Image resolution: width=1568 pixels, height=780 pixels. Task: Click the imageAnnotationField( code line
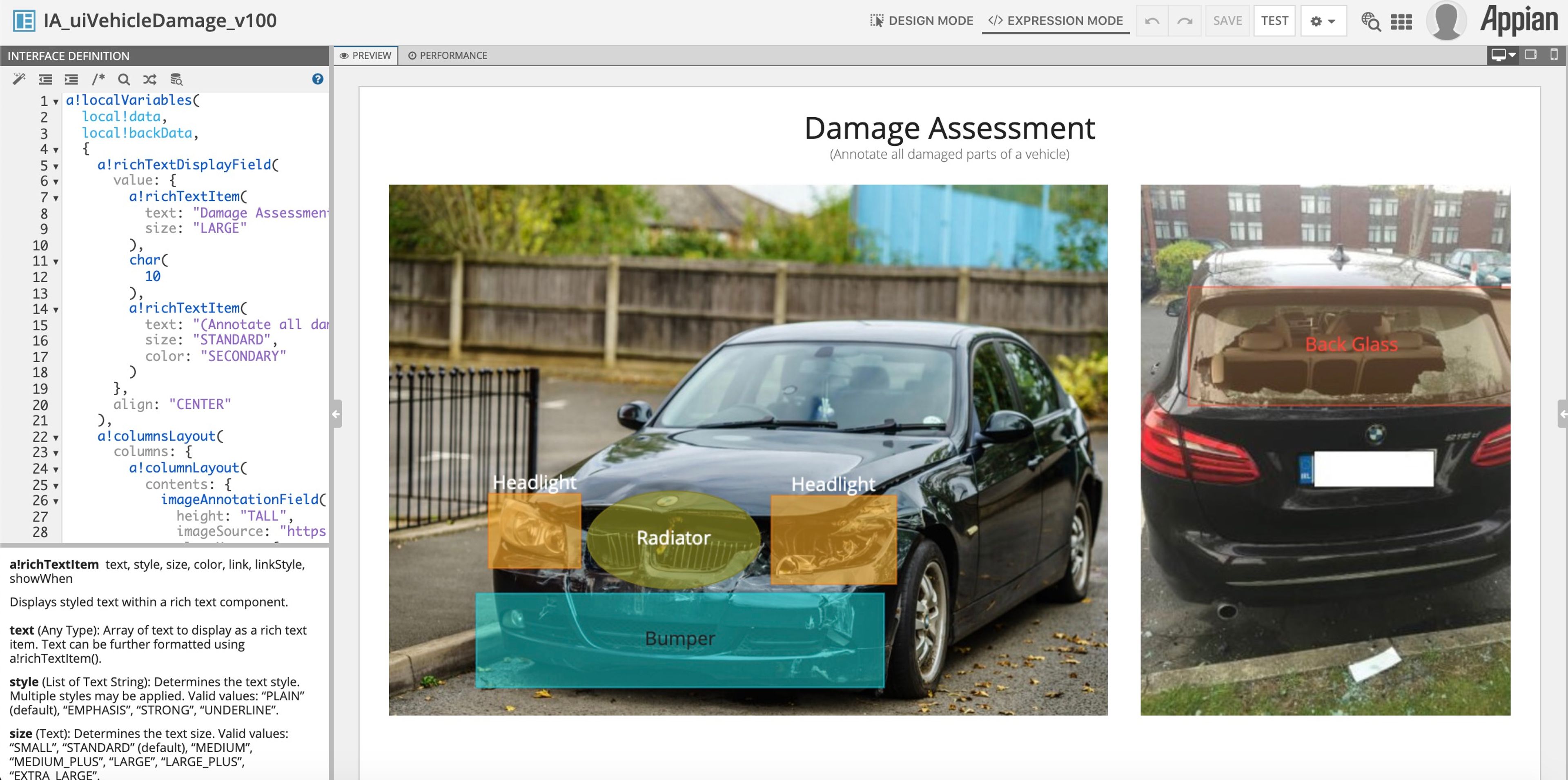point(243,499)
